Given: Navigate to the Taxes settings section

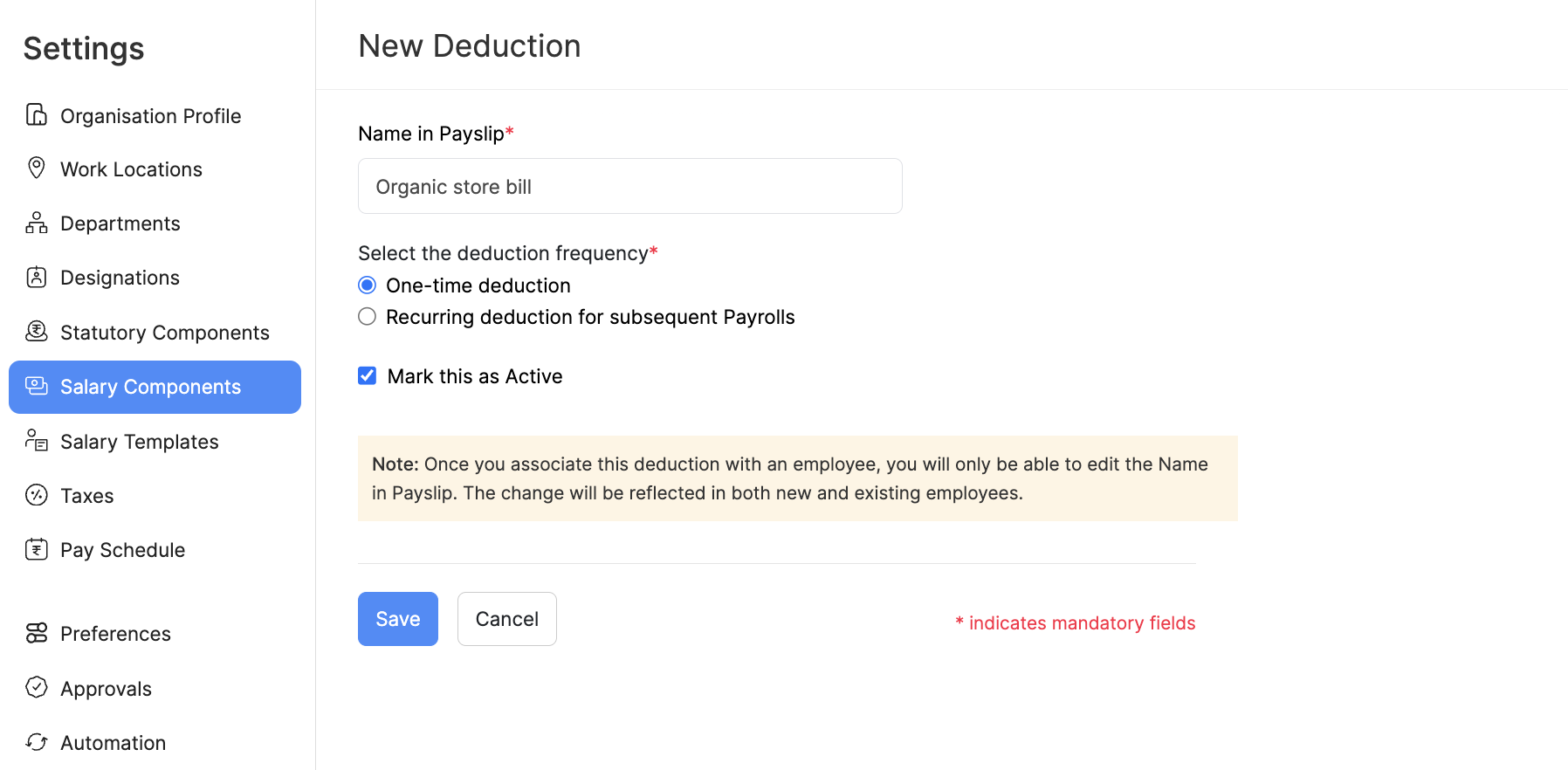Looking at the screenshot, I should pos(86,495).
